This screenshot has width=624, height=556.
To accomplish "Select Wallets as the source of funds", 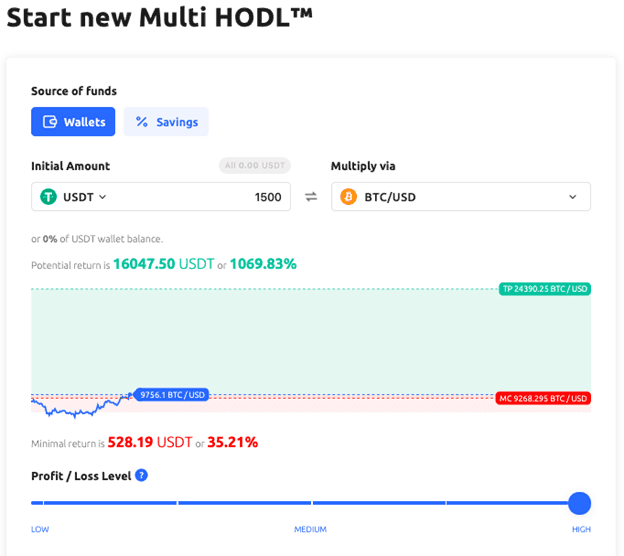I will pos(73,122).
